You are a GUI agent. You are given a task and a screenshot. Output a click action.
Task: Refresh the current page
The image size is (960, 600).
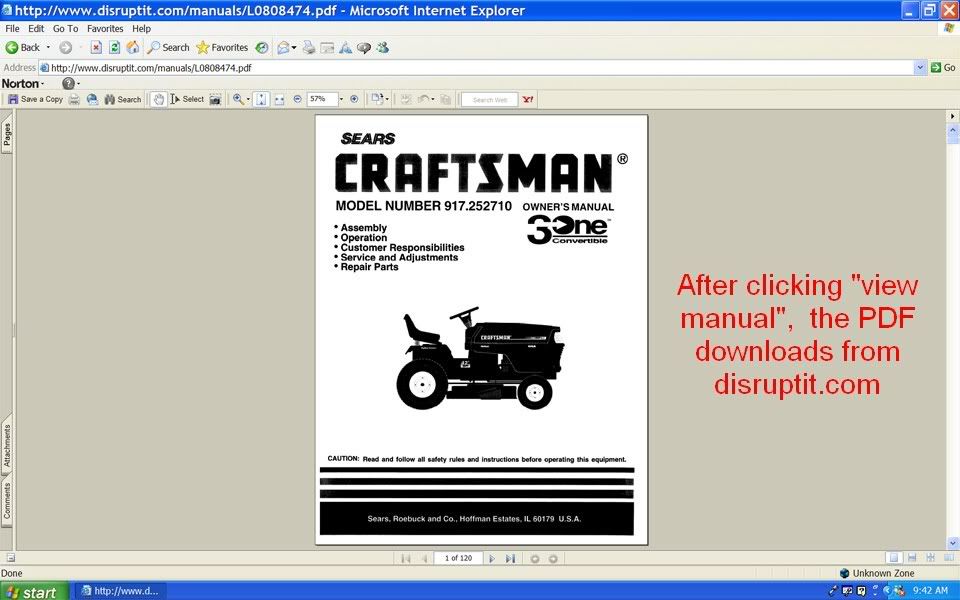click(x=114, y=47)
